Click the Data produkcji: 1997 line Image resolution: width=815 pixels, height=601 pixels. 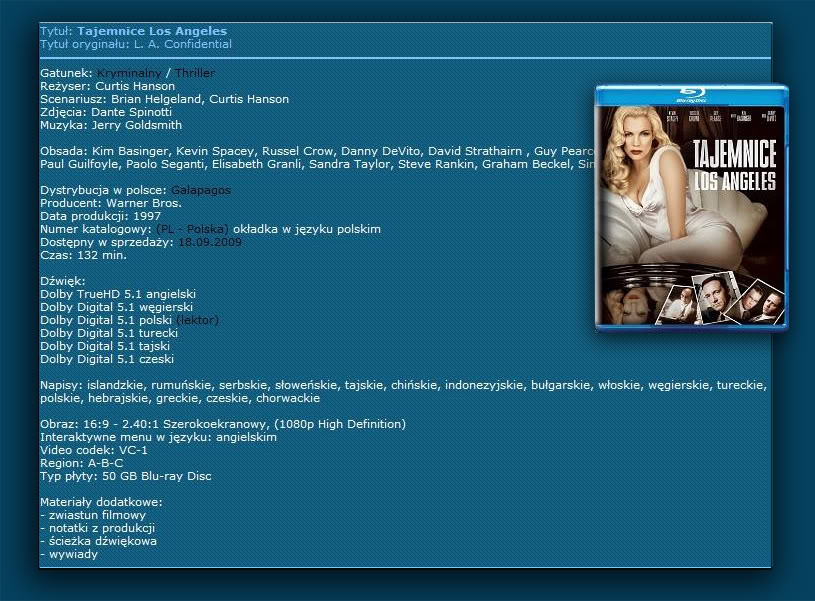pyautogui.click(x=100, y=216)
